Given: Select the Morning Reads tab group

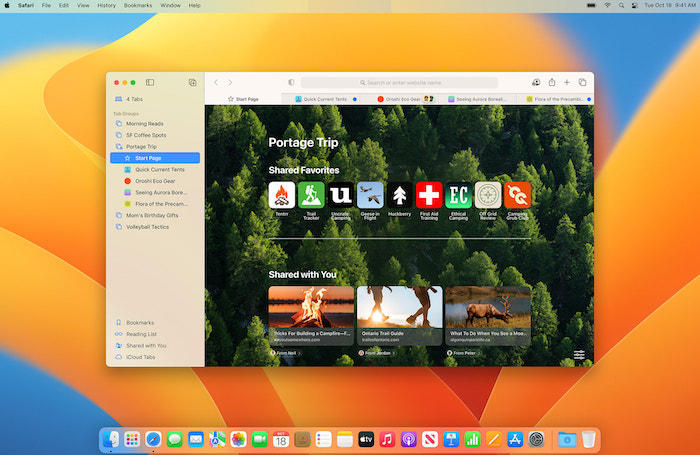Looking at the screenshot, I should (145, 124).
